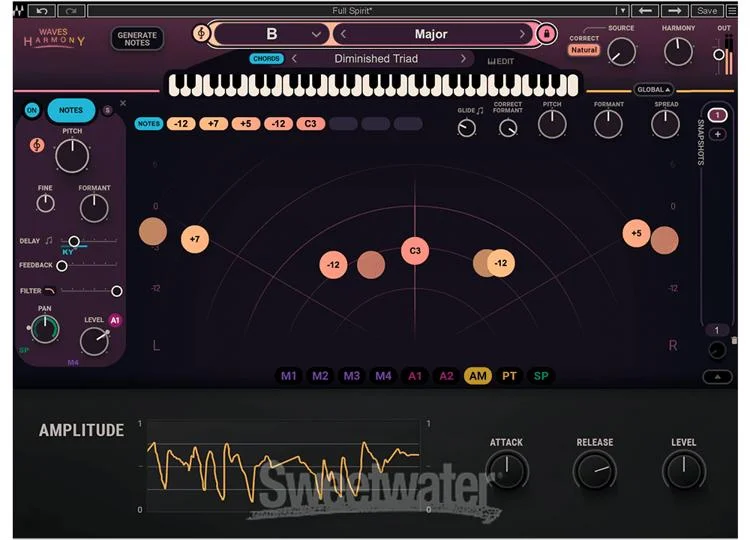This screenshot has width=750, height=540.
Task: Open the piano keyboard Edit control
Action: (x=500, y=61)
